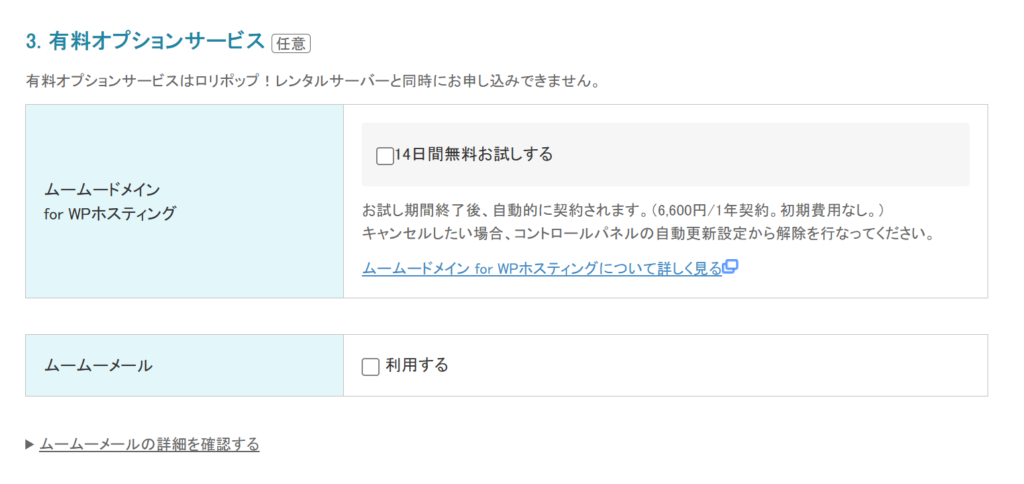Enable the ムームーメール 利用する checkbox
The width and height of the screenshot is (1024, 484).
click(371, 366)
